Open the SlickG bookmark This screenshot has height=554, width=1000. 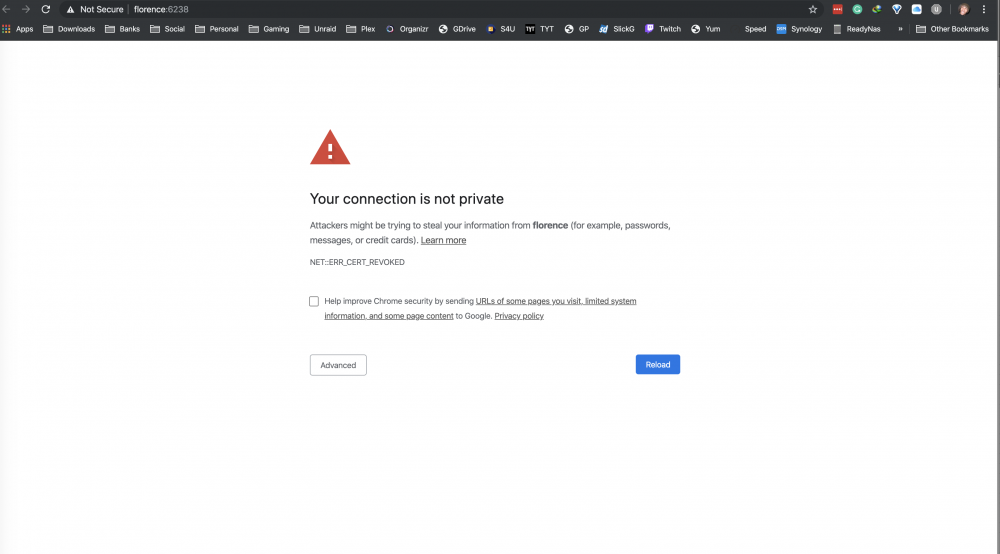tap(617, 29)
